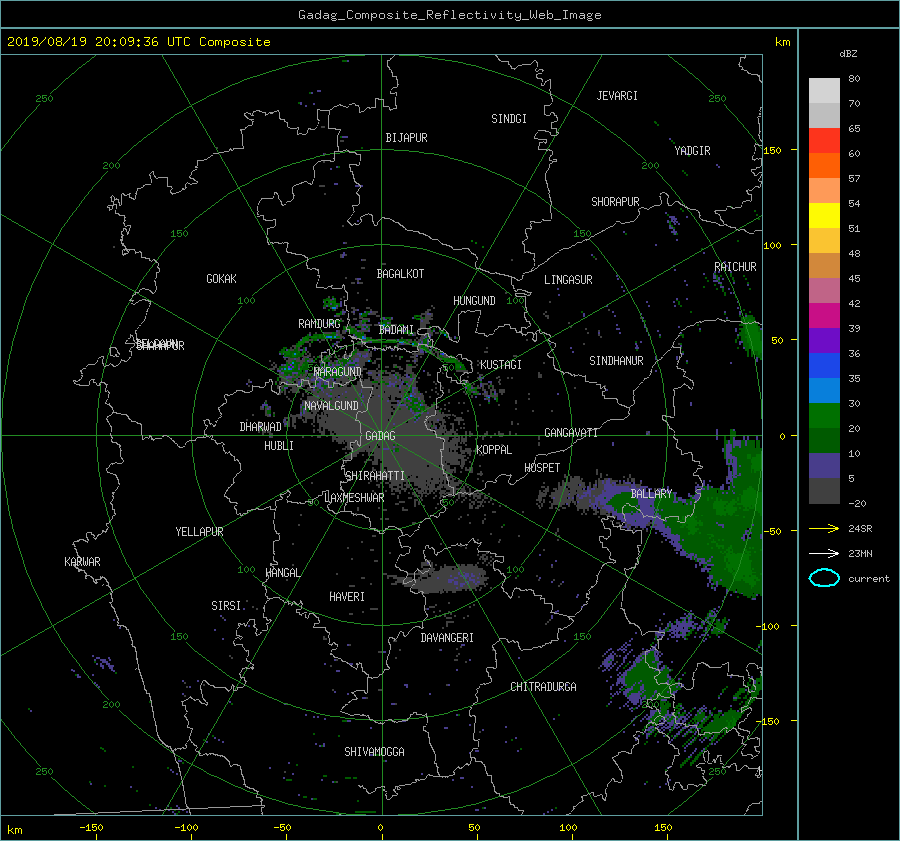
Task: Click the GADAG radar center label
Action: [x=381, y=436]
